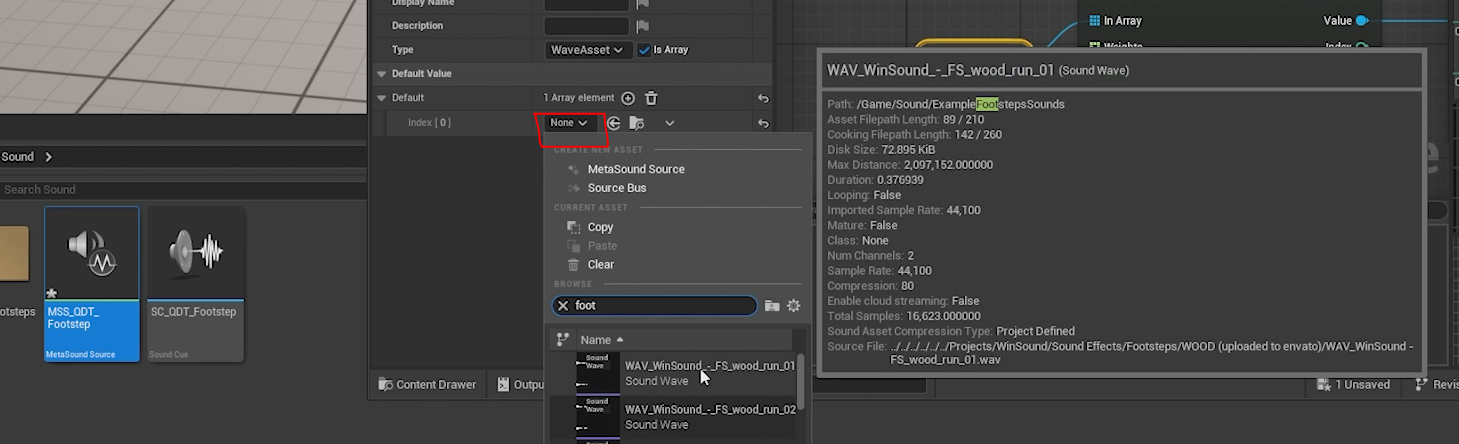The image size is (1459, 444).
Task: Choose Clear in the Current Asset menu
Action: click(x=601, y=265)
